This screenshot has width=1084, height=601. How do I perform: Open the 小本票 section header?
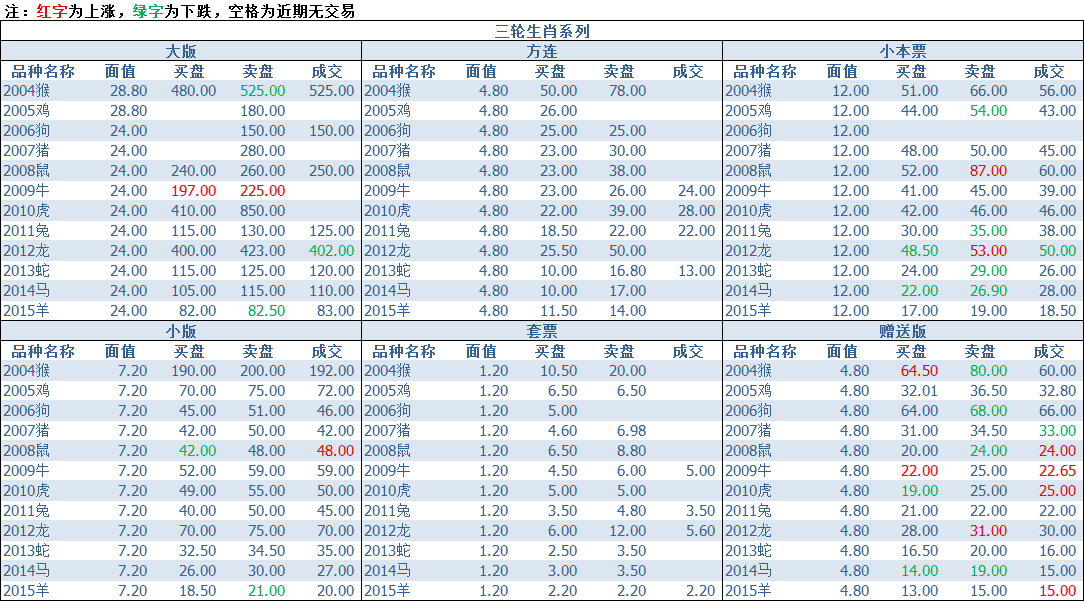(x=903, y=51)
